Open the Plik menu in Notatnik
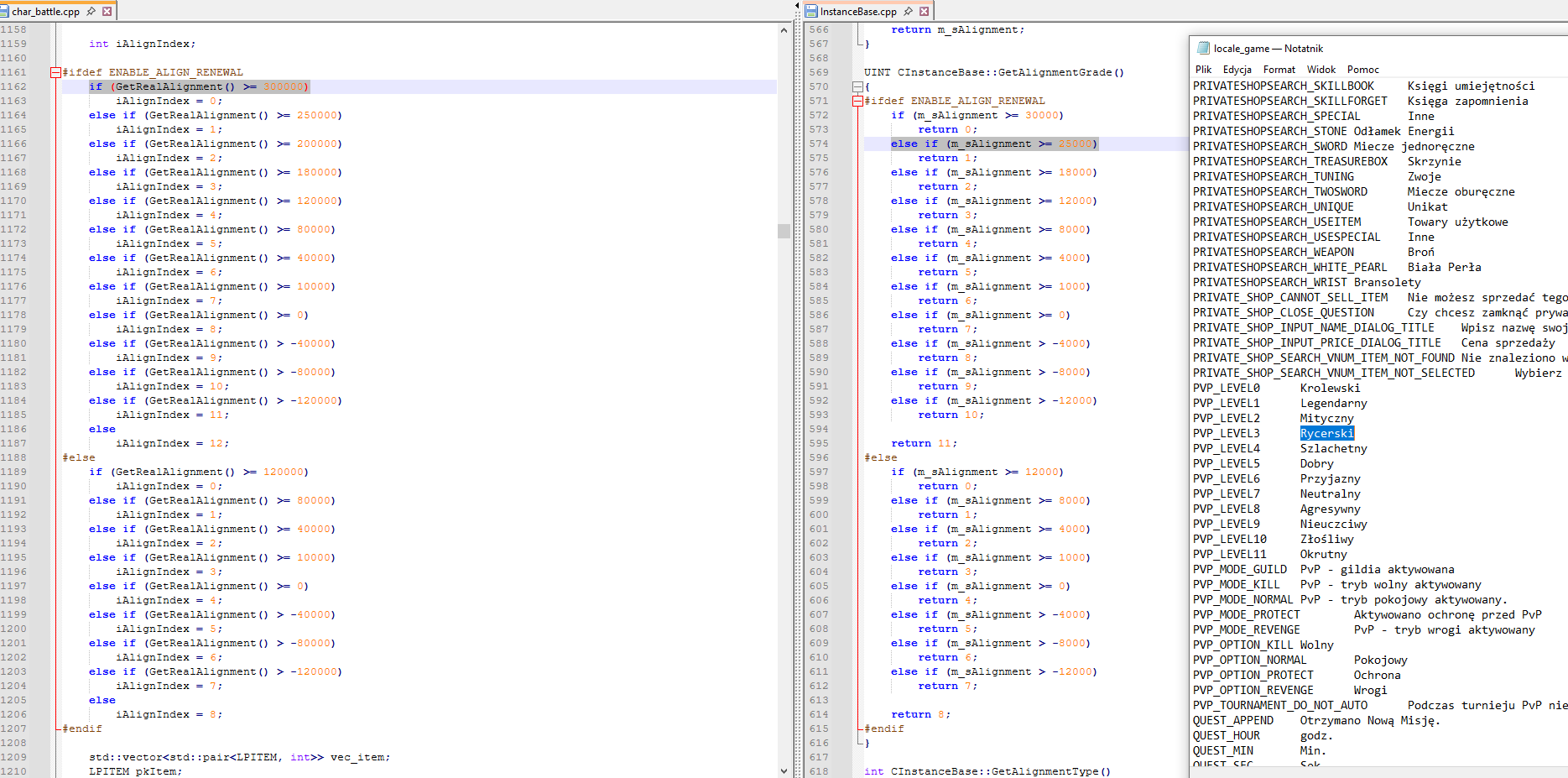Image resolution: width=1568 pixels, height=778 pixels. coord(1203,70)
